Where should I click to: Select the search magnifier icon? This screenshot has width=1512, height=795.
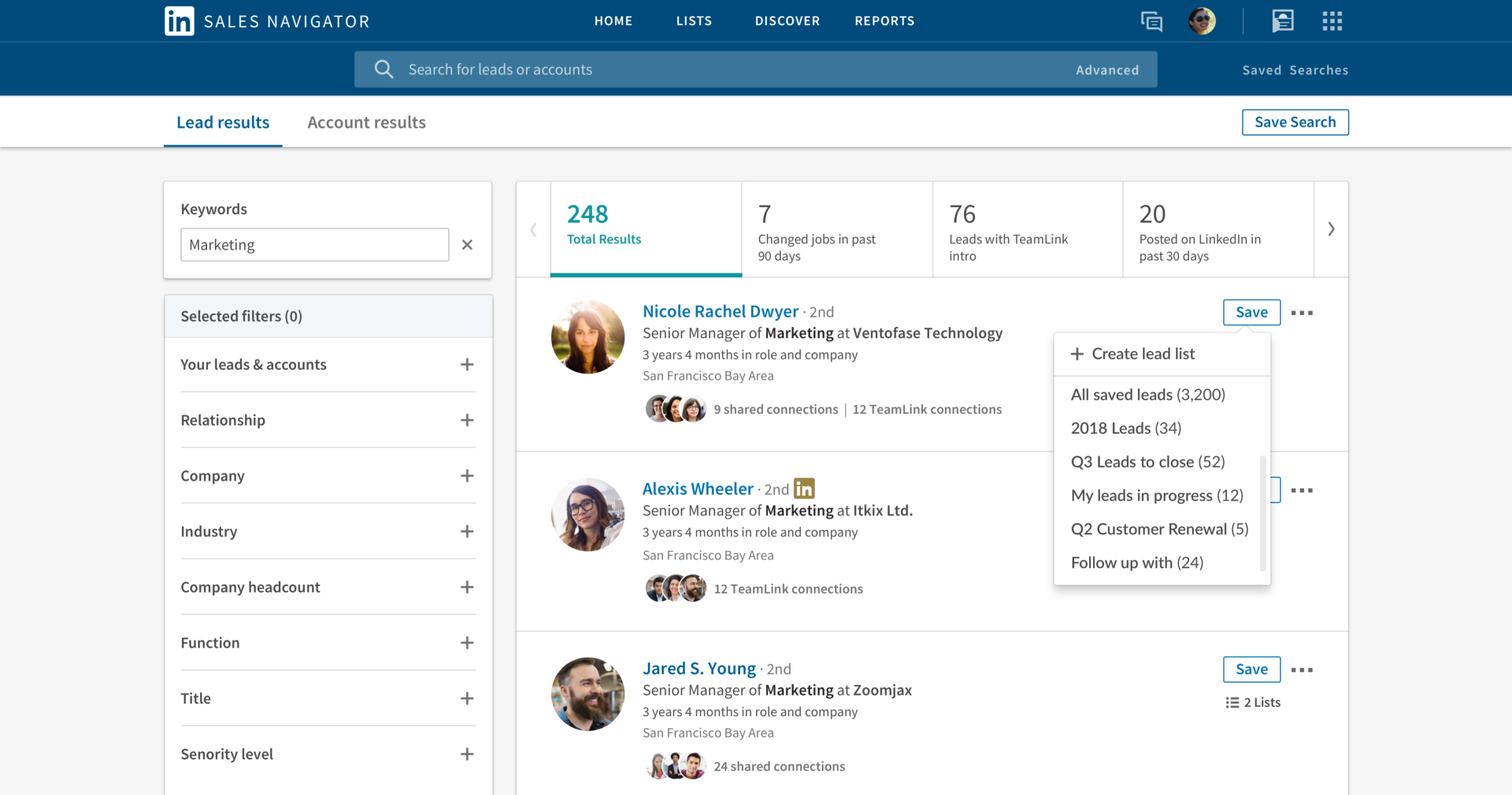(384, 69)
